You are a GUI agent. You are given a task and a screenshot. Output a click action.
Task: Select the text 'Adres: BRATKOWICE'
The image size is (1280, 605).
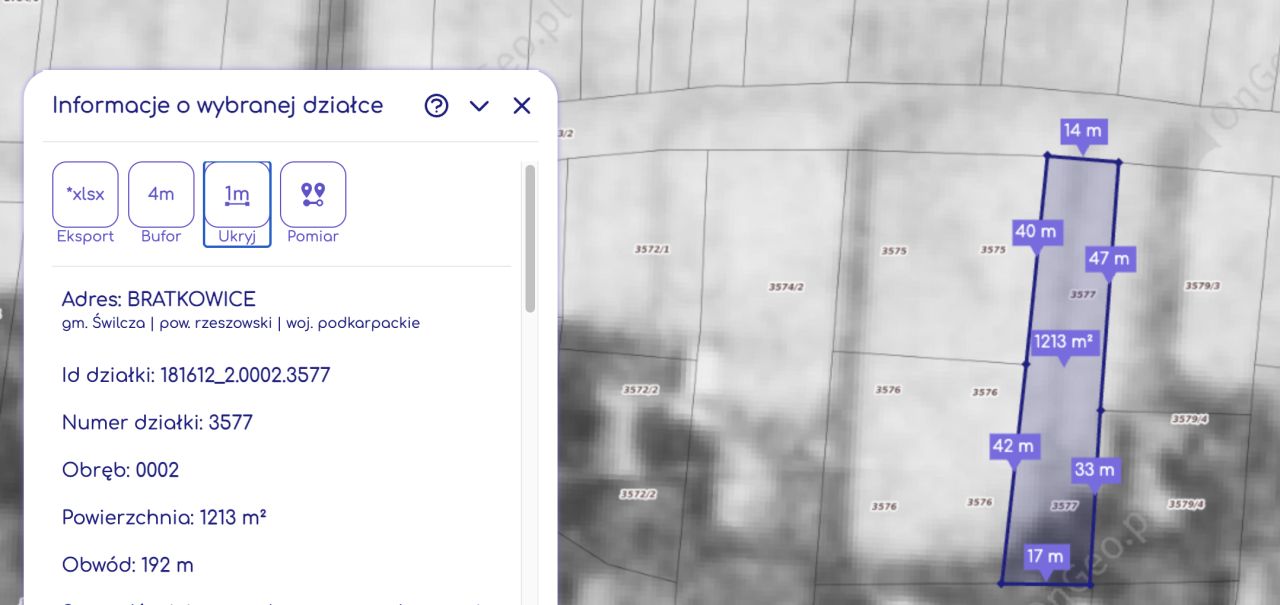(x=159, y=299)
